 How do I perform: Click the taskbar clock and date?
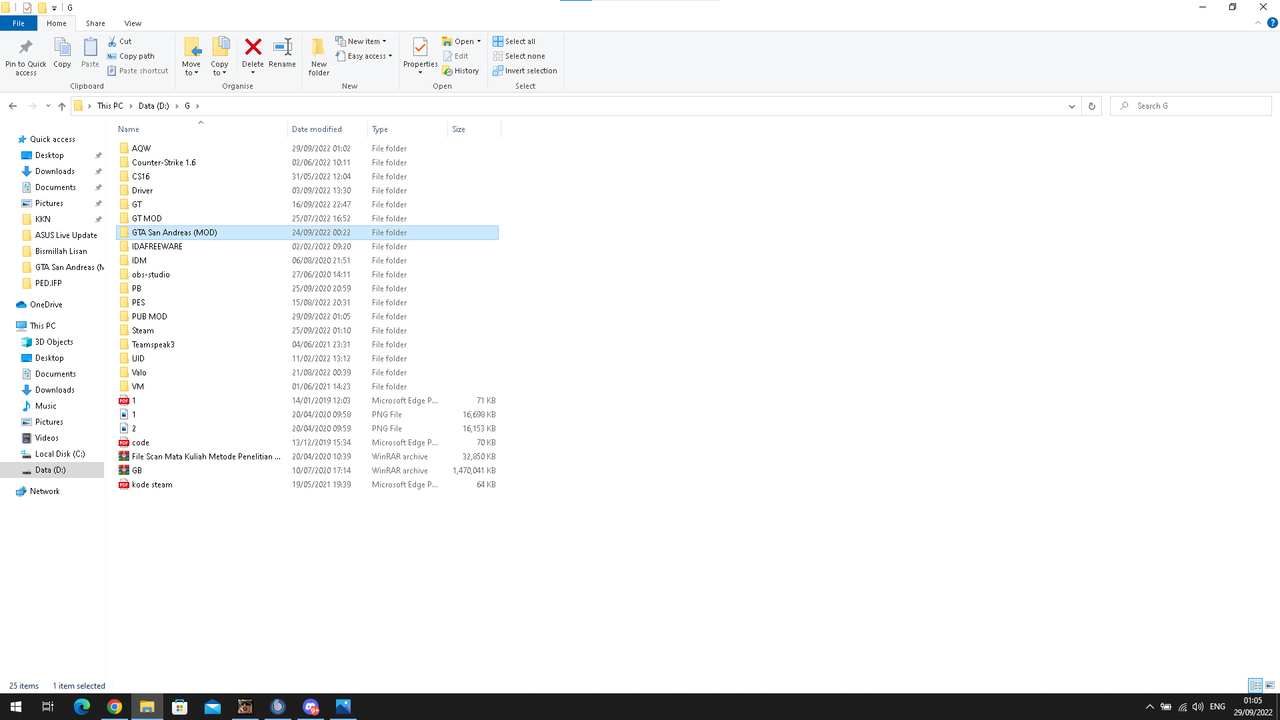coord(1253,706)
